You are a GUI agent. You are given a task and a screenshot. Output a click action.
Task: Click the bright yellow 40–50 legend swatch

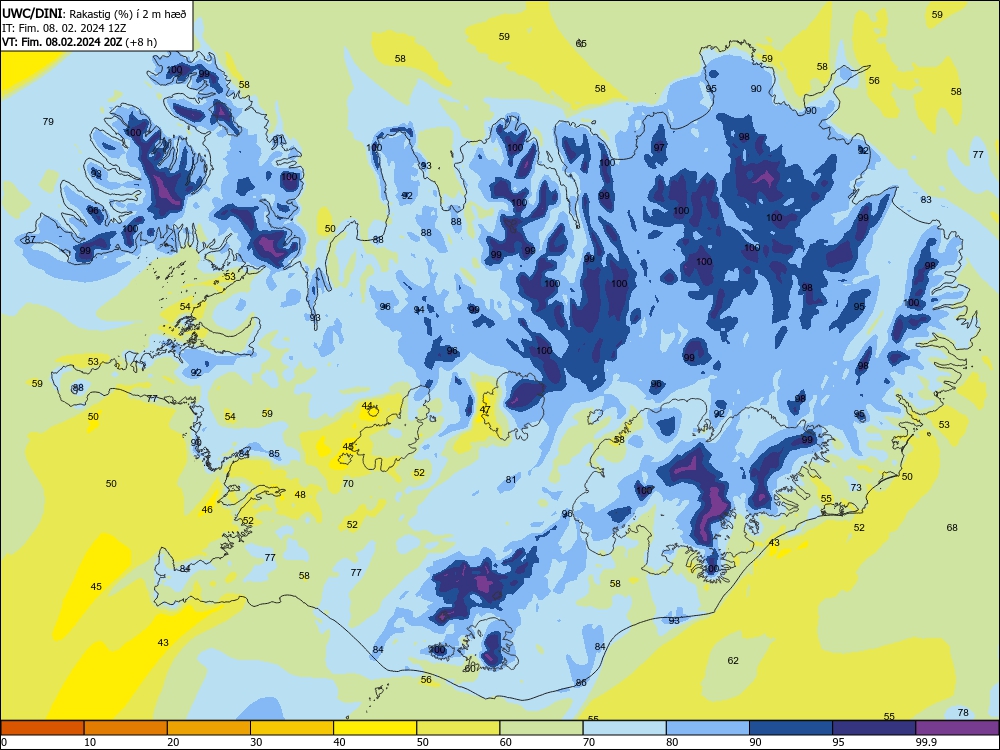[x=375, y=728]
